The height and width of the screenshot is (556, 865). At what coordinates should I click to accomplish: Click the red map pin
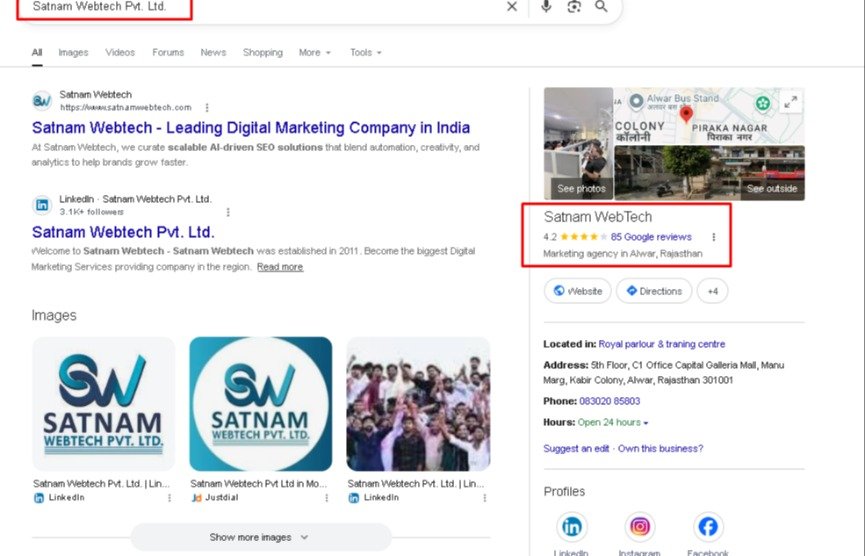(686, 114)
